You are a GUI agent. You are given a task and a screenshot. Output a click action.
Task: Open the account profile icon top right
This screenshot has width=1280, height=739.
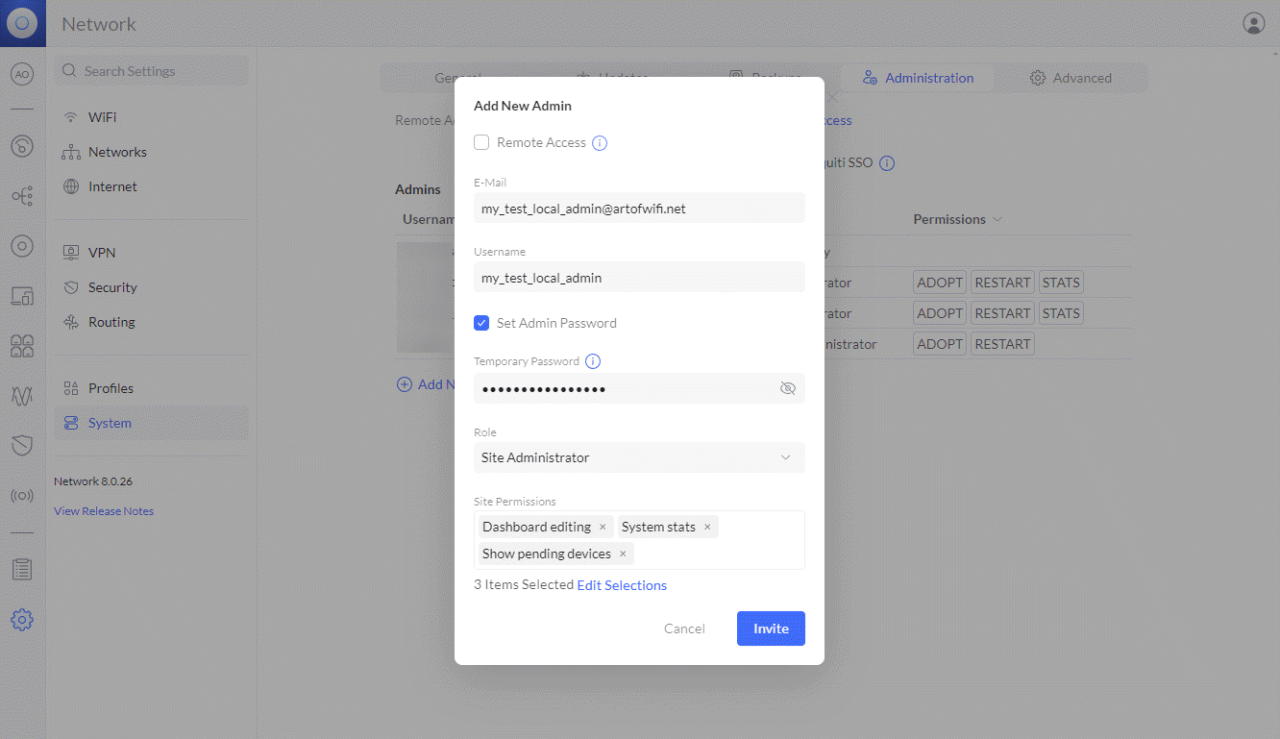[x=1253, y=22]
